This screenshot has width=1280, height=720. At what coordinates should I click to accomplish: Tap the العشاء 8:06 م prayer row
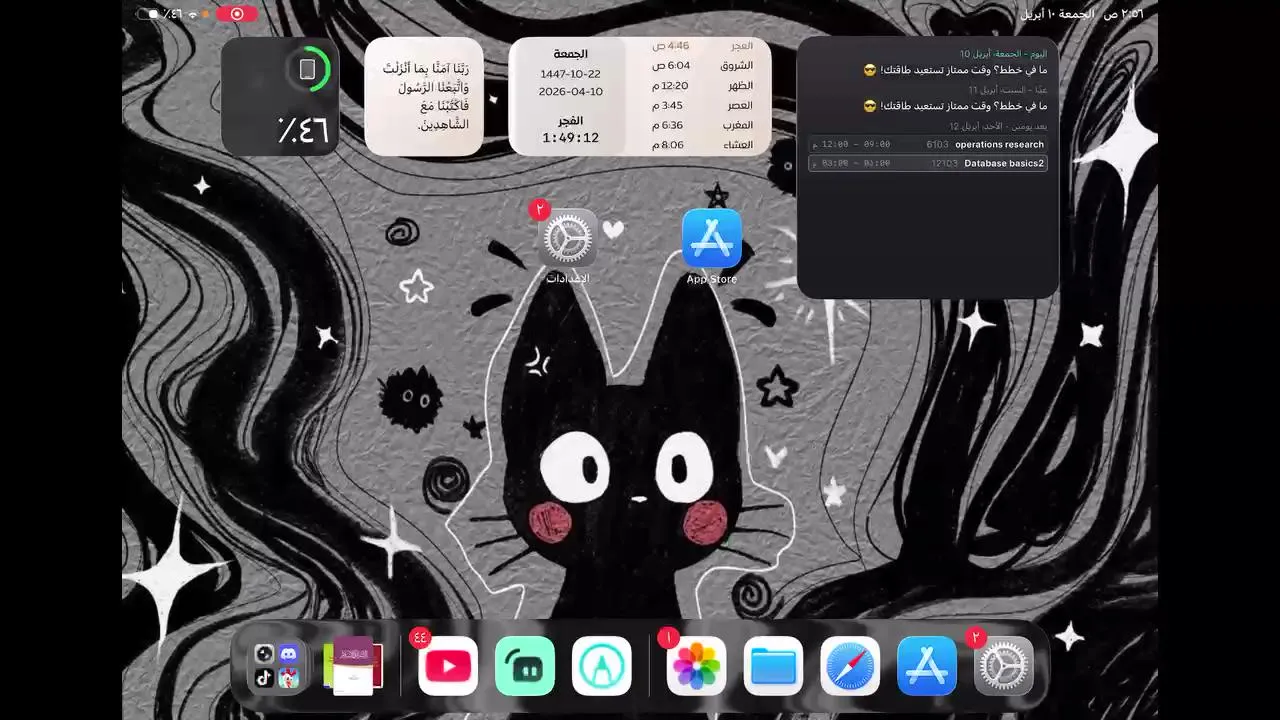[702, 145]
